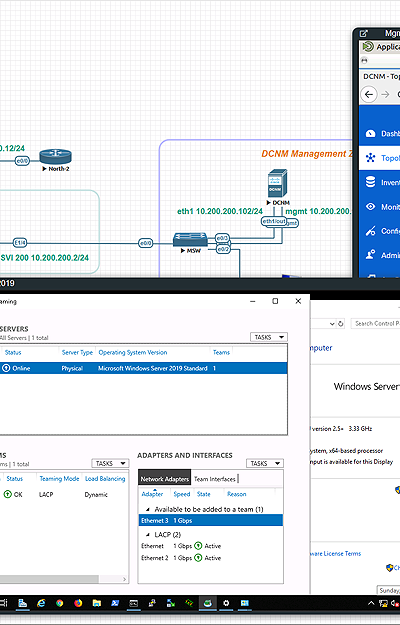Select the LACP Dynamic team row

pyautogui.click(x=65, y=494)
